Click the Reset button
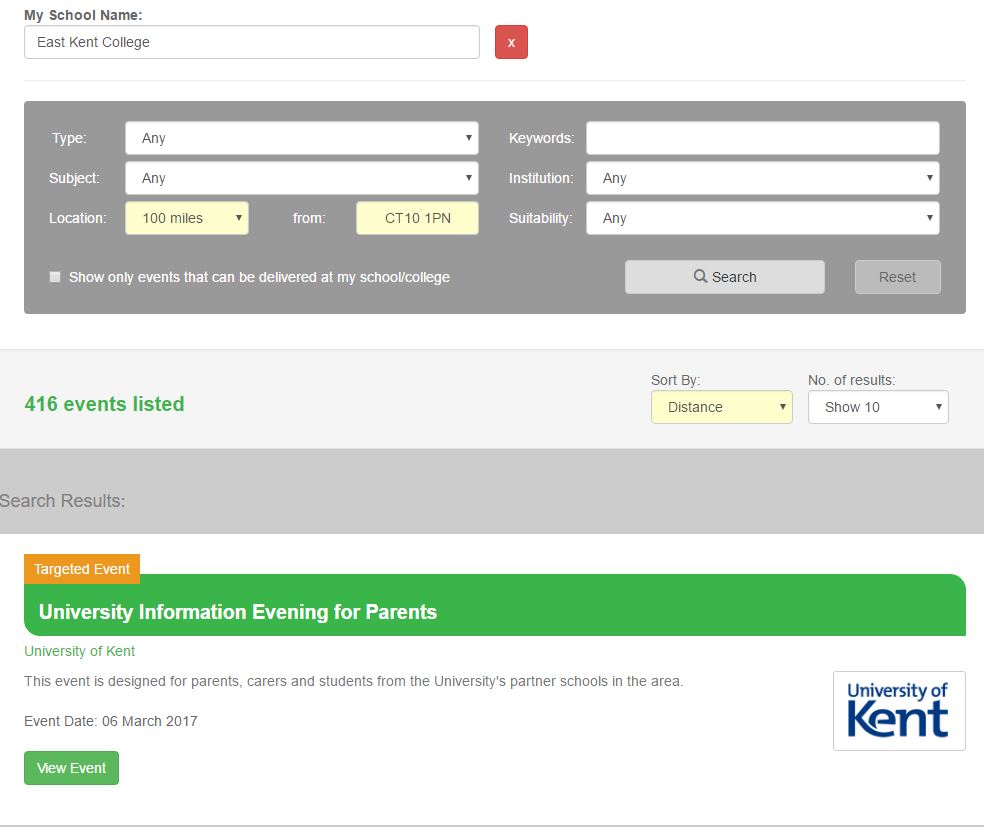 coord(897,277)
